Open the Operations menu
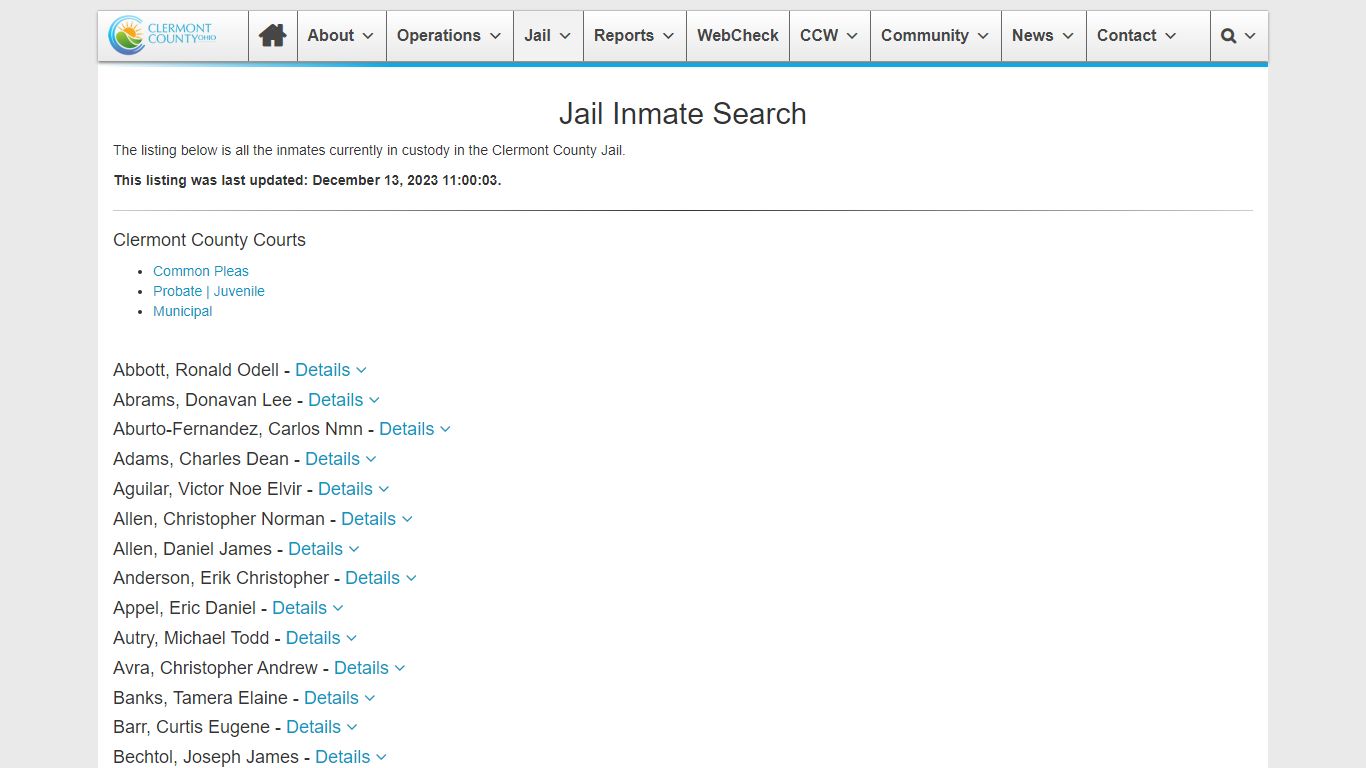 click(x=450, y=36)
